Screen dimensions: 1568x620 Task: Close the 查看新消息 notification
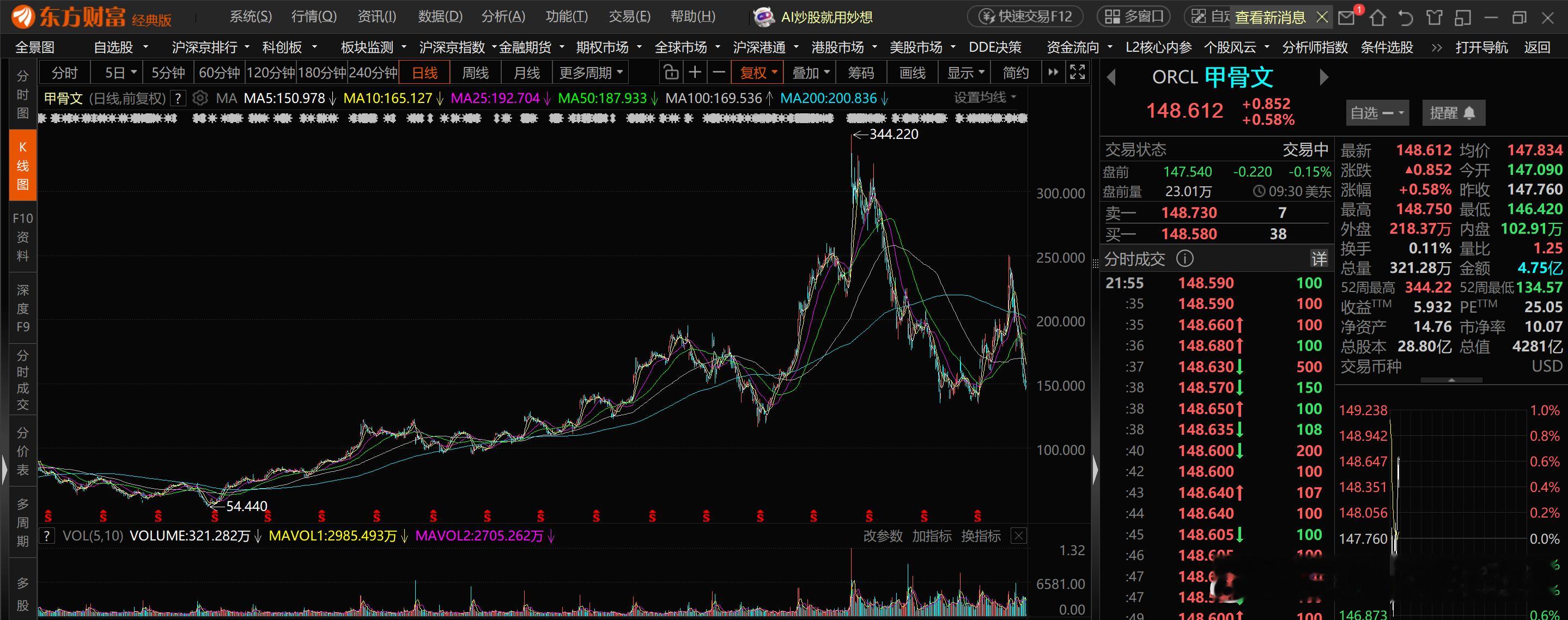click(1322, 17)
